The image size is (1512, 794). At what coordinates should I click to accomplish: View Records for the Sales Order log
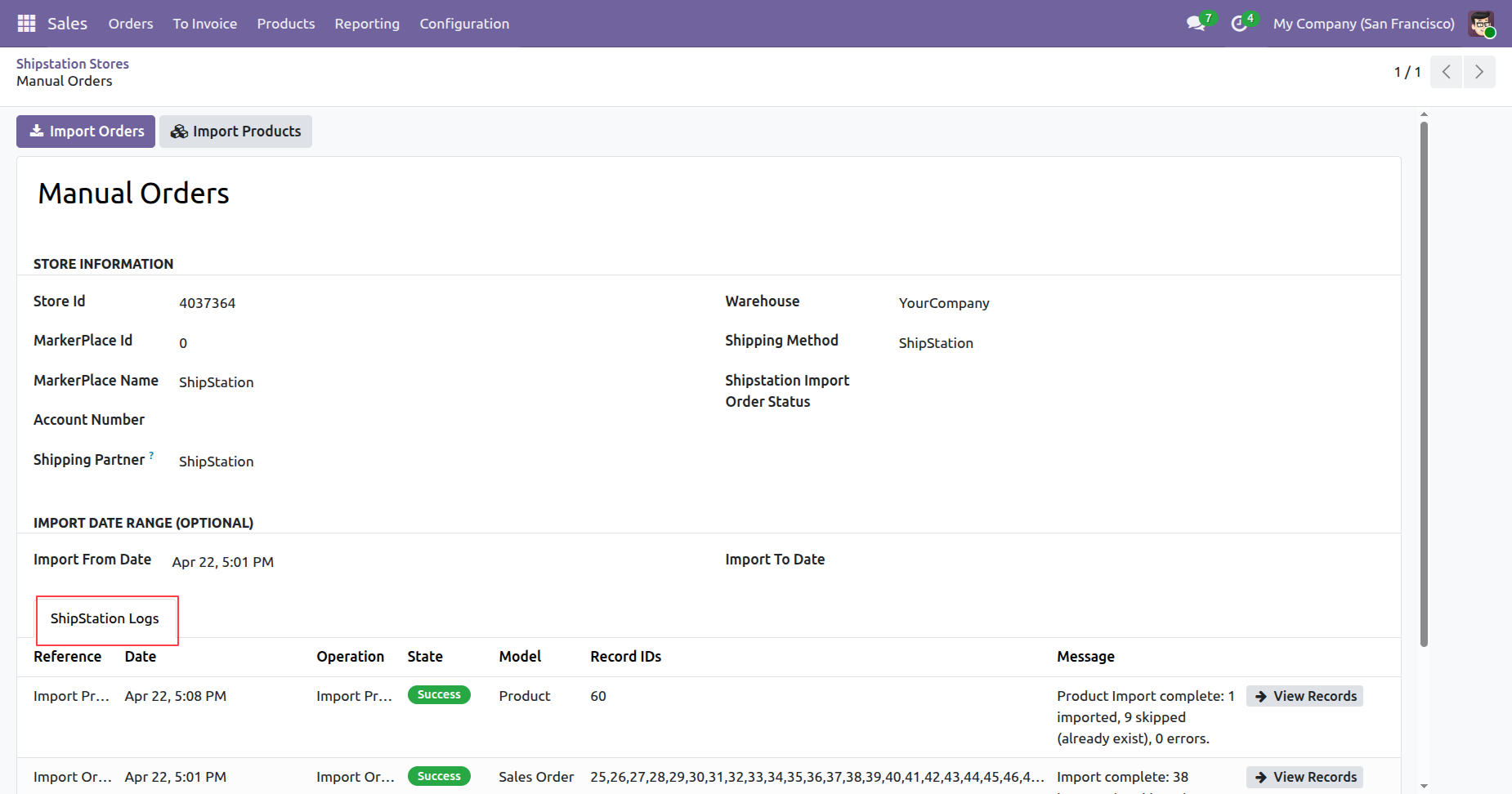point(1305,777)
